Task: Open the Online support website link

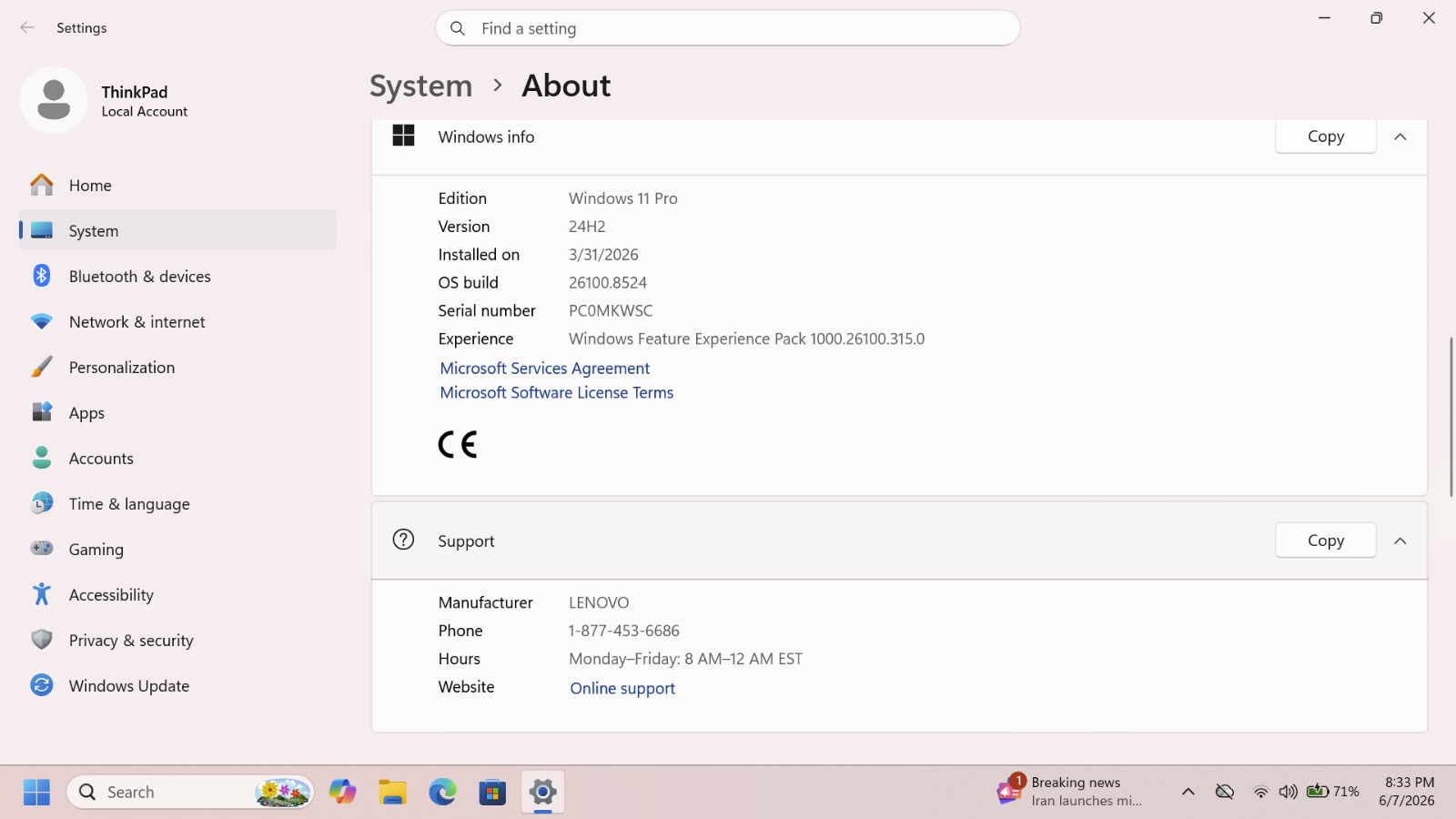Action: [x=622, y=688]
